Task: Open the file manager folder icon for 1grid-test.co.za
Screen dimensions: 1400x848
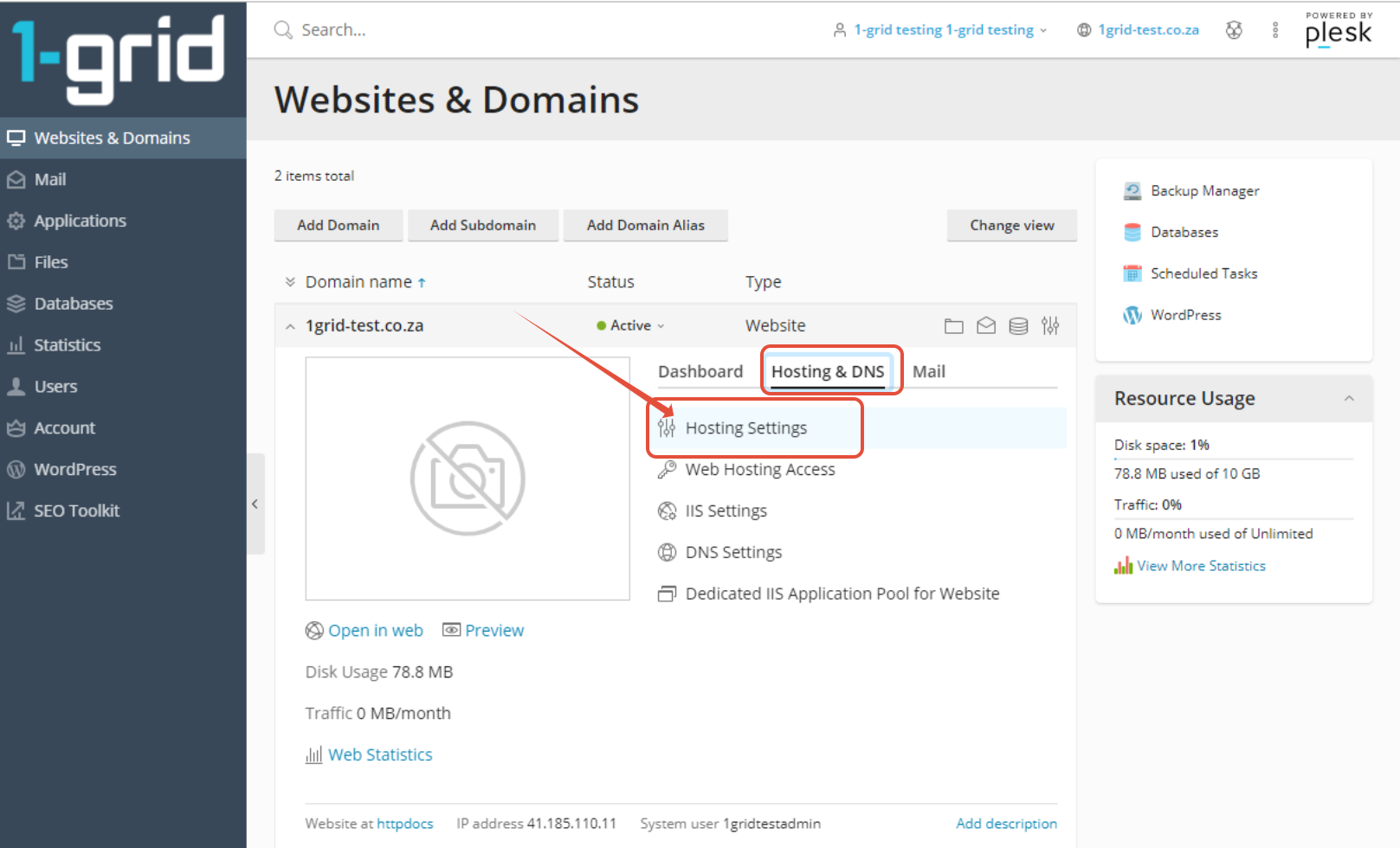Action: [953, 326]
